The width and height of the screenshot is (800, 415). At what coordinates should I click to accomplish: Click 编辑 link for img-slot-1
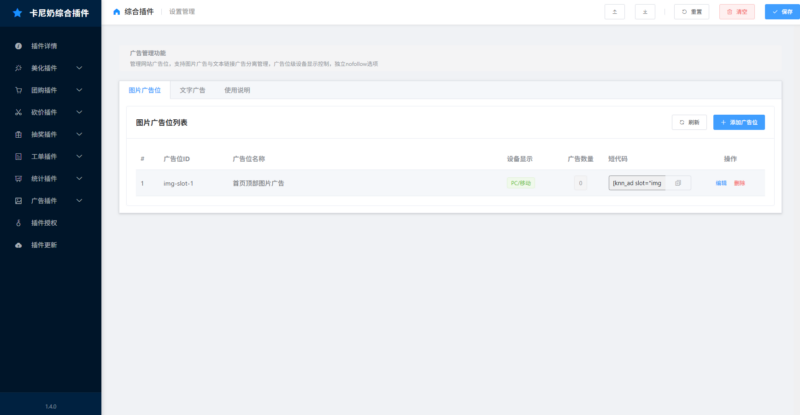pos(721,183)
